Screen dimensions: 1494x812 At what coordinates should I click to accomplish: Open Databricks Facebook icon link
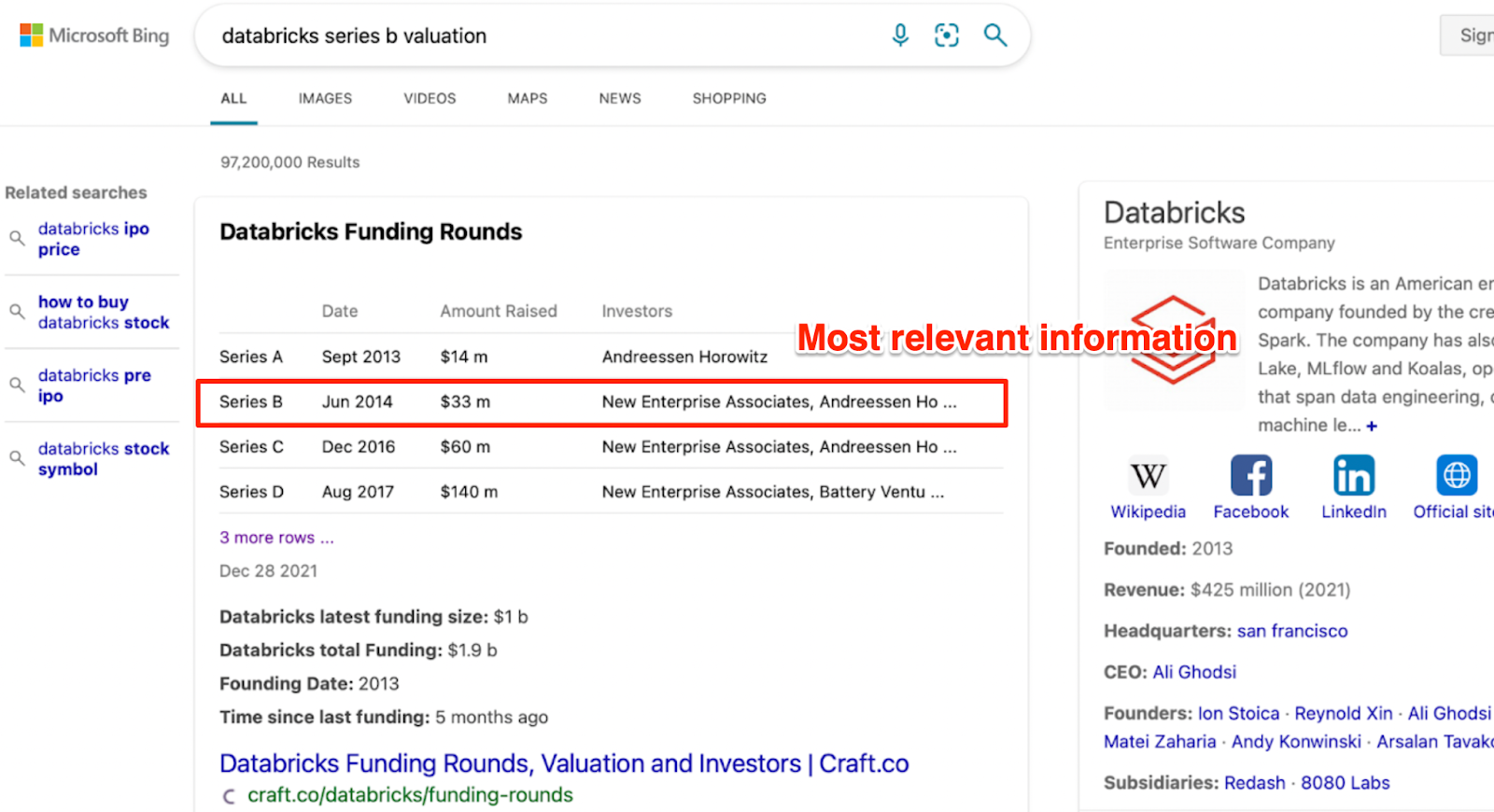(1250, 476)
